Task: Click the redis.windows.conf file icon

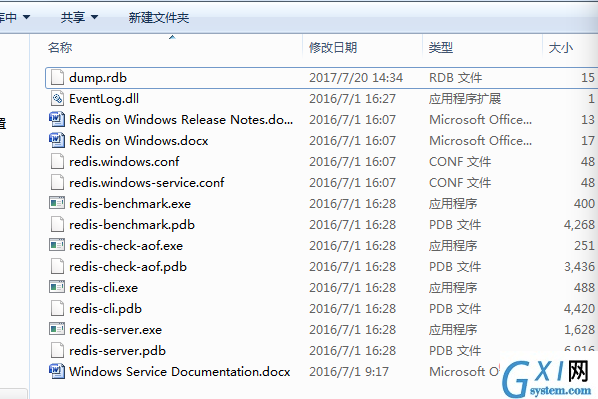Action: click(57, 161)
